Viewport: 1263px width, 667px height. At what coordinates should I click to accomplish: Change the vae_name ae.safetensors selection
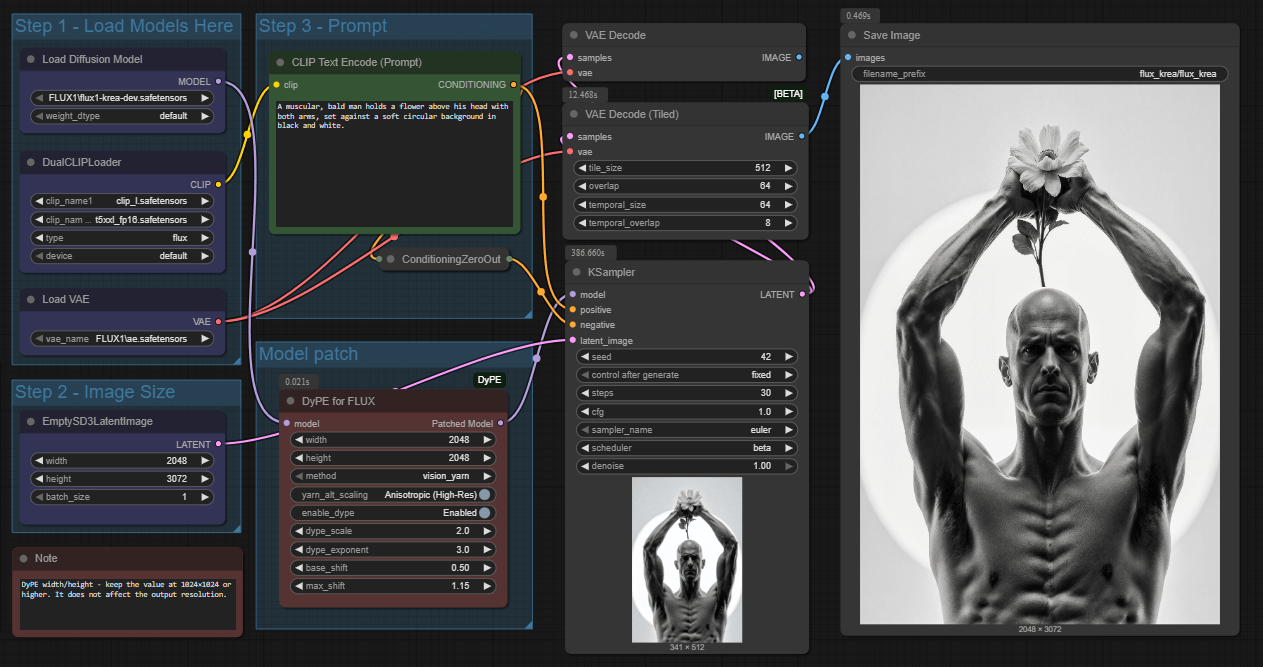pyautogui.click(x=122, y=339)
